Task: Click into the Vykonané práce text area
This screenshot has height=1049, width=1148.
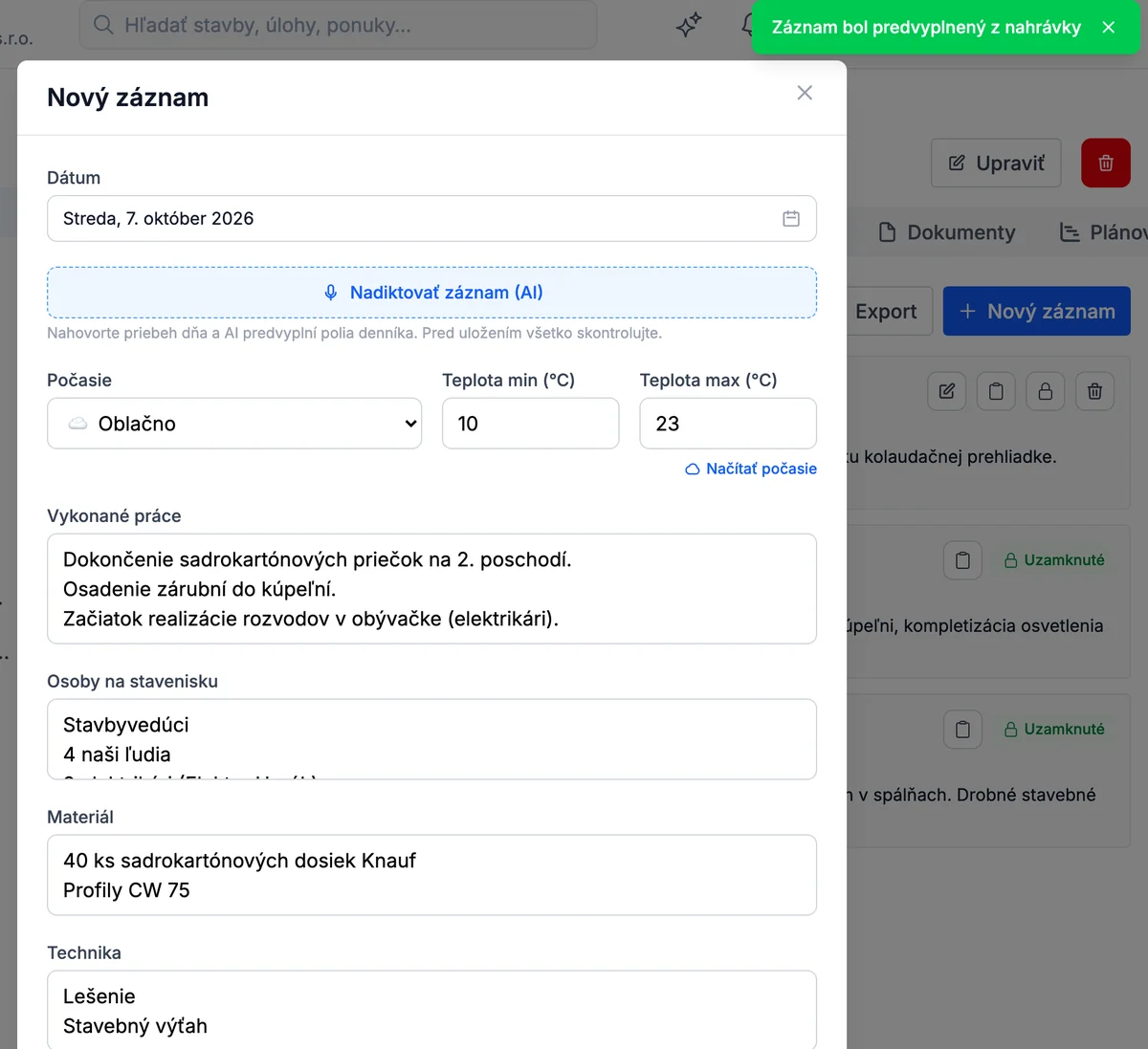Action: click(x=431, y=589)
